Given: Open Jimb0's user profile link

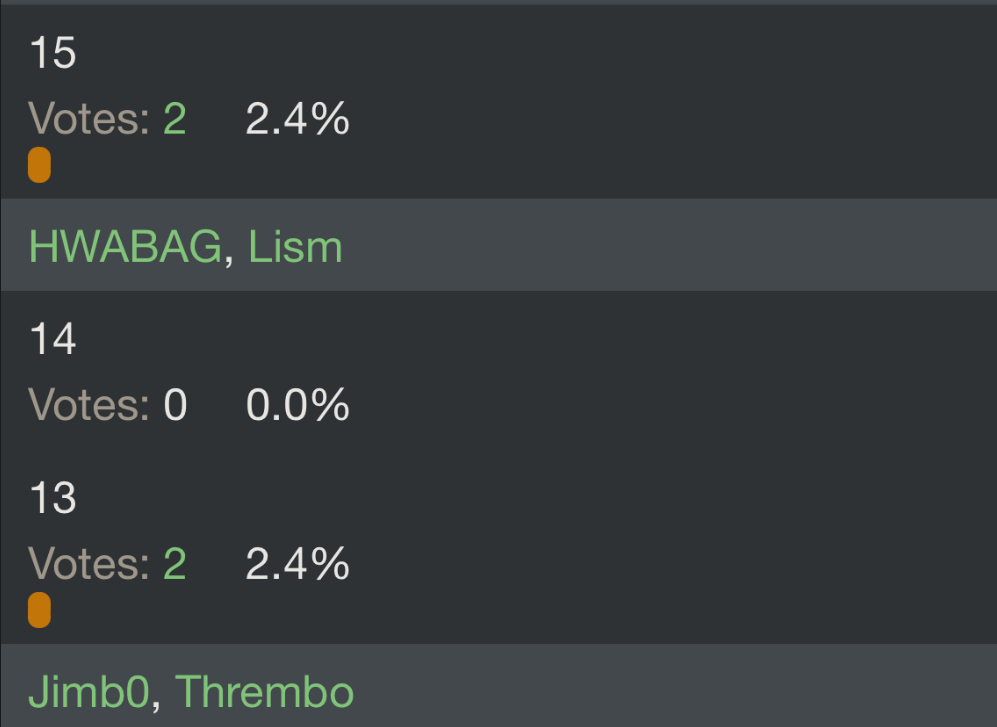Looking at the screenshot, I should [x=89, y=691].
